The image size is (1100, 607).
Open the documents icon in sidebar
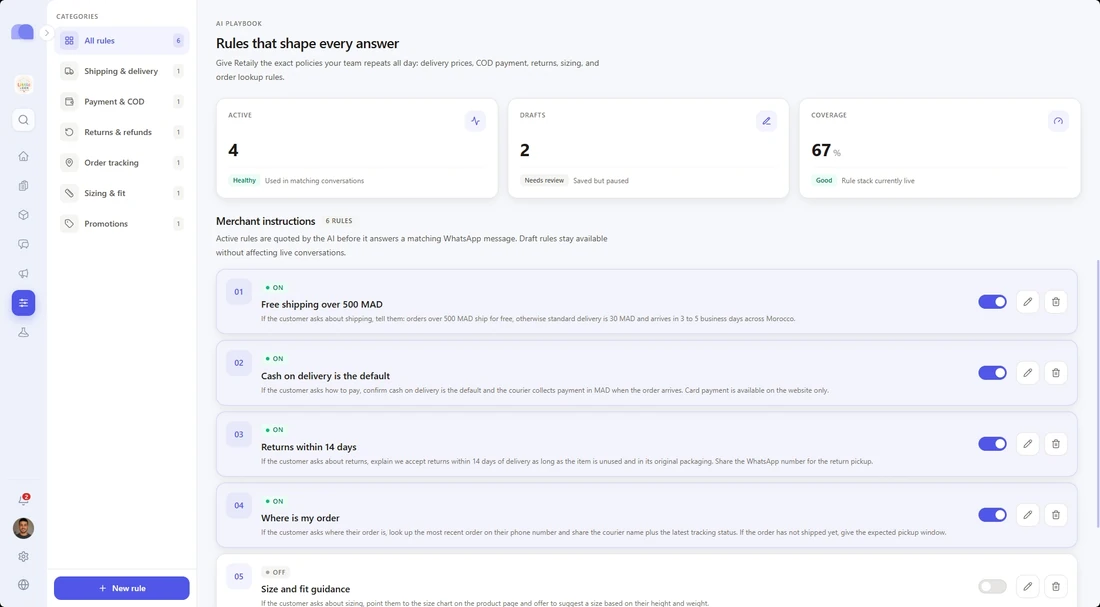pyautogui.click(x=23, y=186)
